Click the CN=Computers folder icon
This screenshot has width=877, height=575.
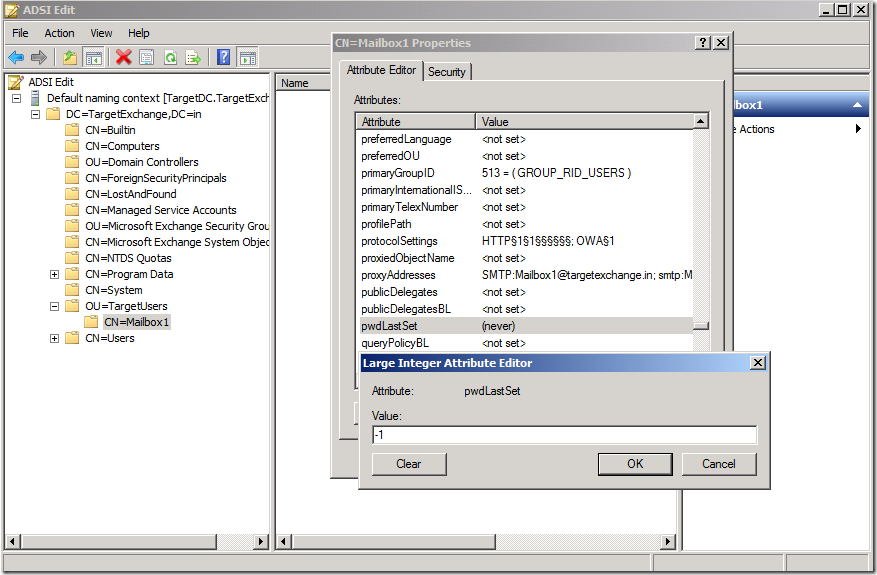pyautogui.click(x=72, y=146)
